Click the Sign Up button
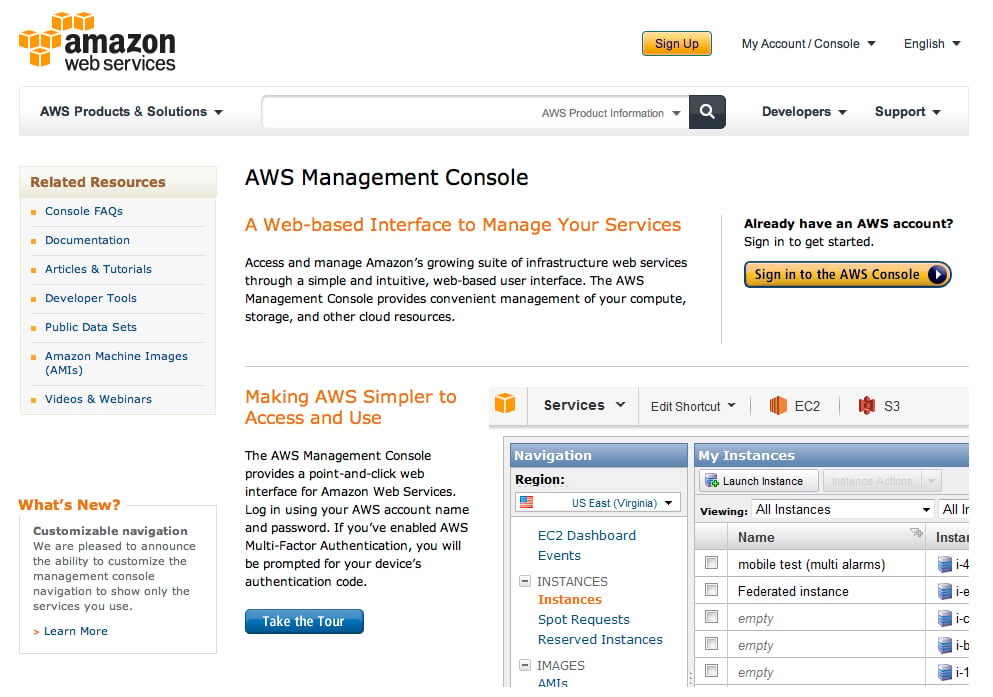The width and height of the screenshot is (993, 697). (676, 44)
